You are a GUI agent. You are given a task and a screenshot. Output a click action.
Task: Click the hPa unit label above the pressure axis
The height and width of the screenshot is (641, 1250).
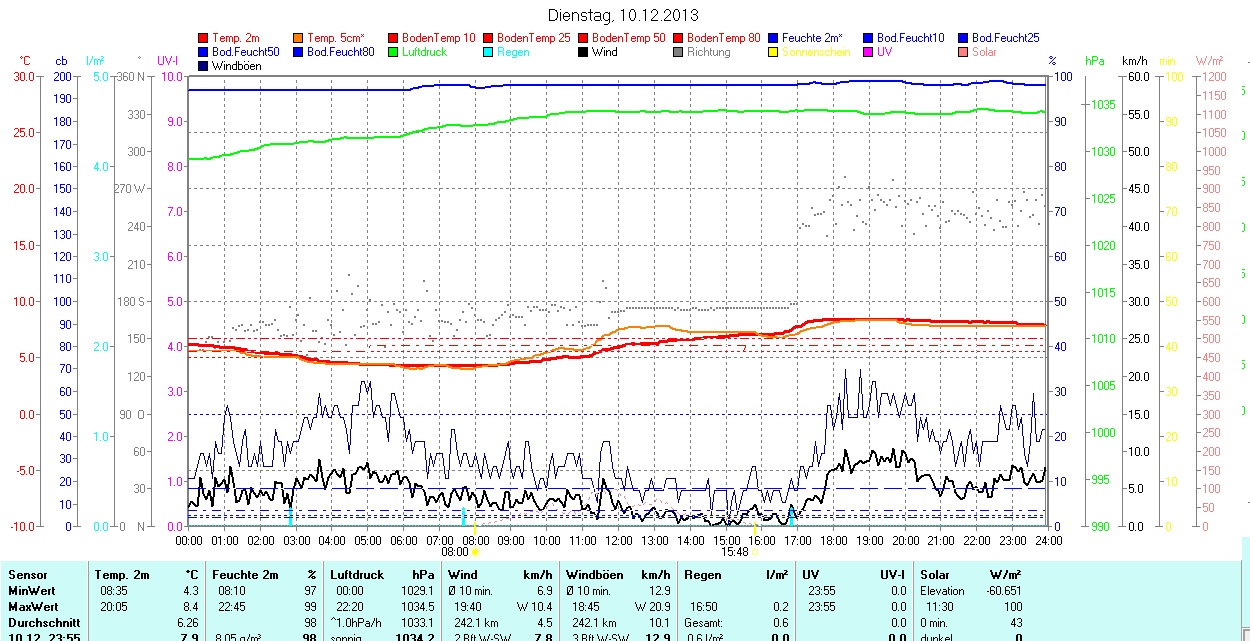click(1095, 61)
